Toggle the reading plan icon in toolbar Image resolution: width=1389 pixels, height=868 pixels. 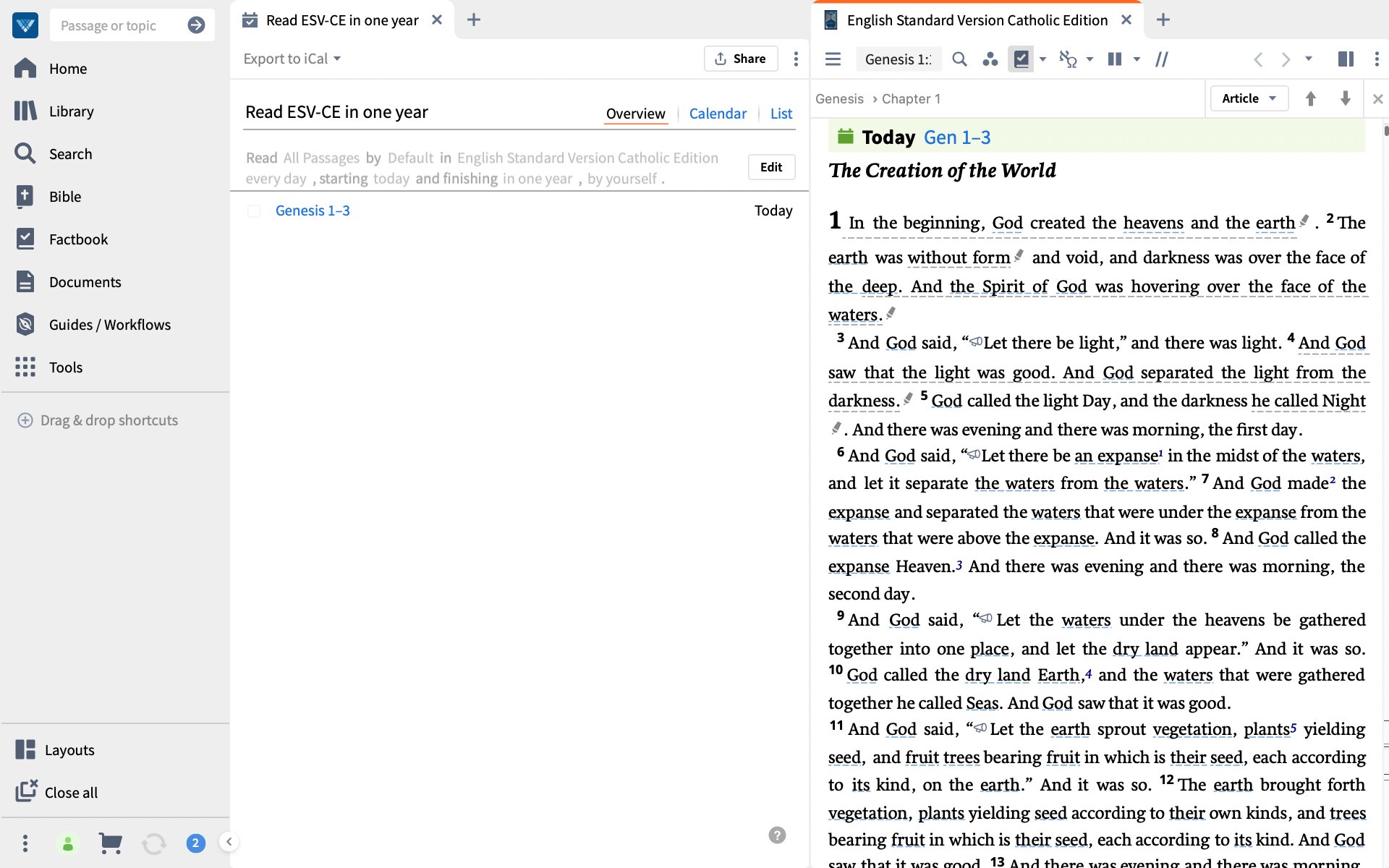pos(1021,59)
